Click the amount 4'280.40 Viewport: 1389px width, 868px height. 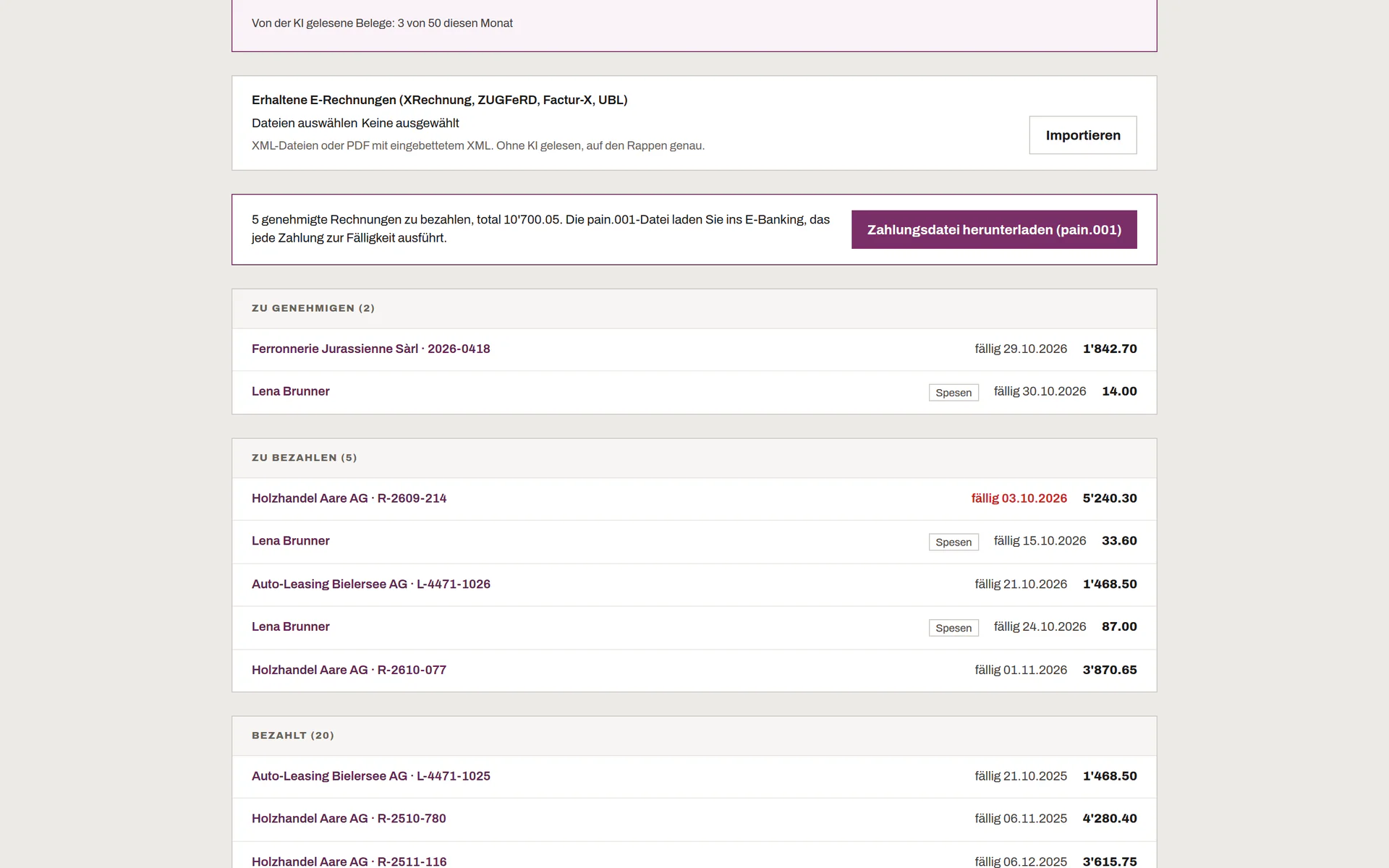pyautogui.click(x=1110, y=819)
